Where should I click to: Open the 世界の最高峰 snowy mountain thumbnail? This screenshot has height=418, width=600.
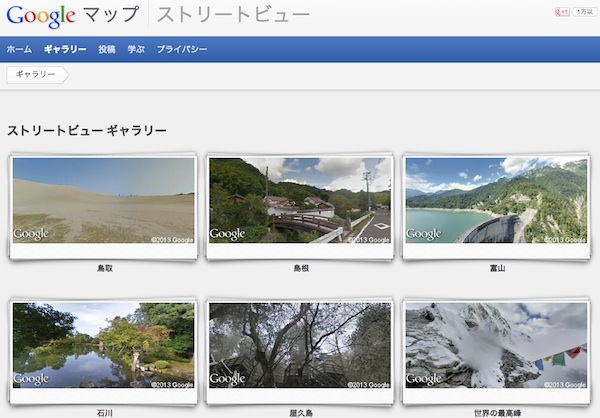coord(496,345)
